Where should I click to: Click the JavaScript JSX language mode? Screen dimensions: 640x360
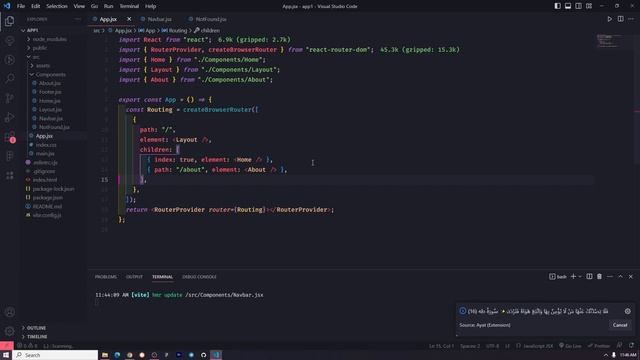click(538, 346)
